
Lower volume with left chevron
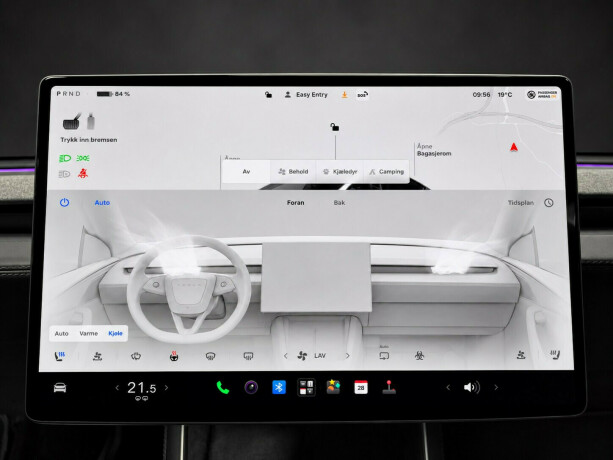pos(448,387)
